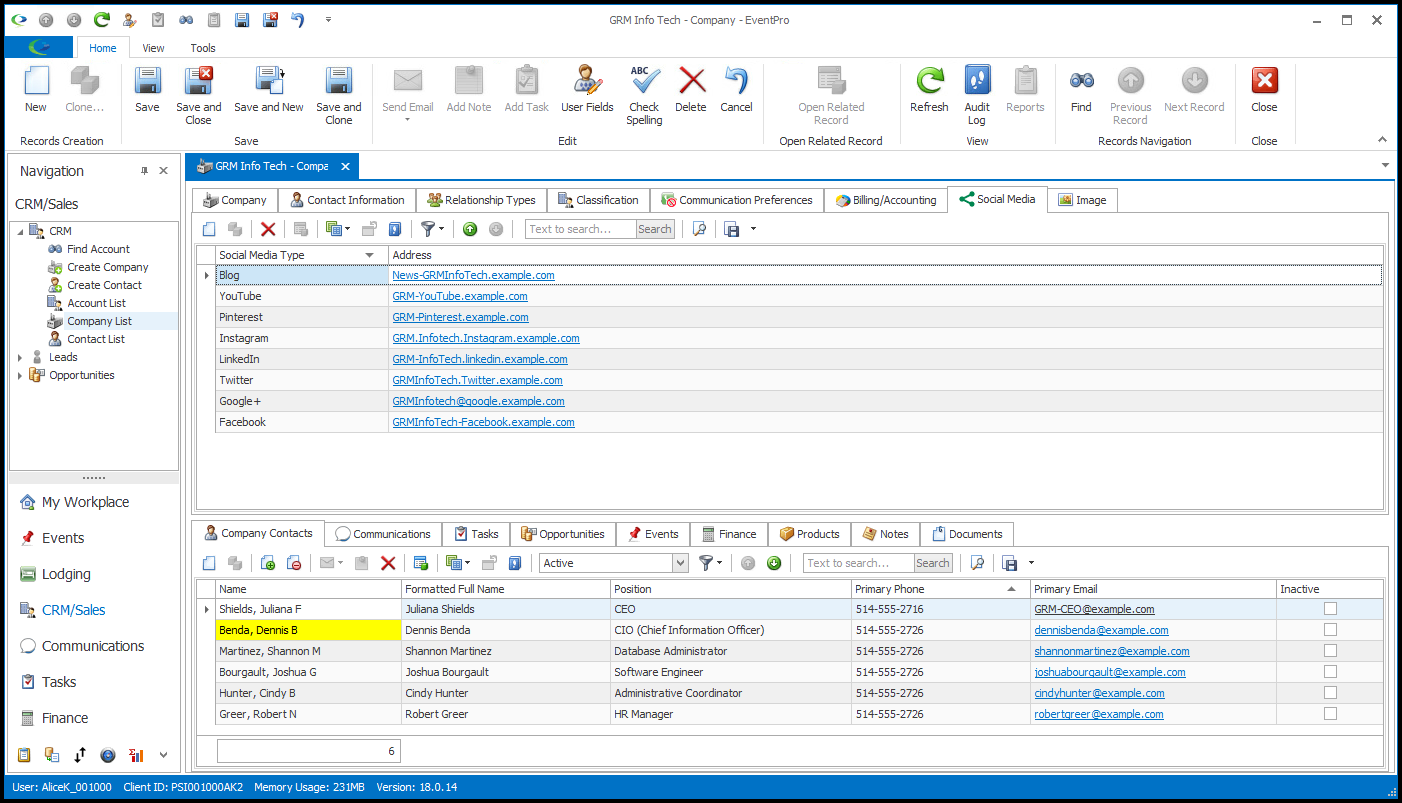Toggle the Inactive checkbox for Bourgault, Joshua G
1402x803 pixels.
point(1330,672)
